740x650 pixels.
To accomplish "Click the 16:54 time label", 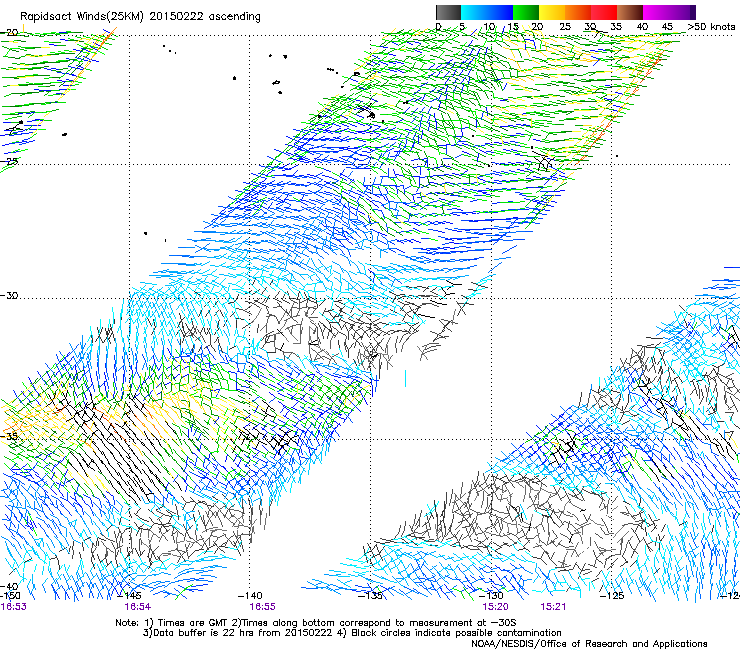I will tap(137, 607).
